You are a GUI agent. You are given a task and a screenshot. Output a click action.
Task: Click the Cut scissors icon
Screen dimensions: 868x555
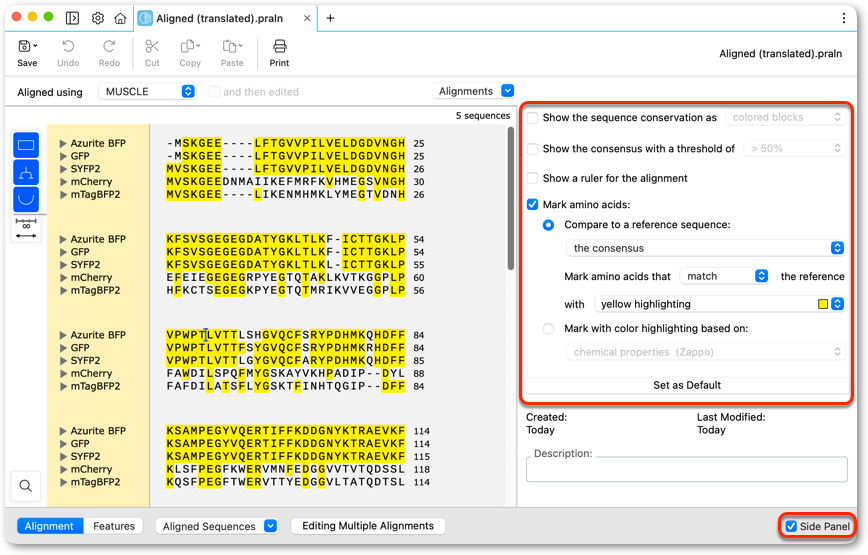152,46
